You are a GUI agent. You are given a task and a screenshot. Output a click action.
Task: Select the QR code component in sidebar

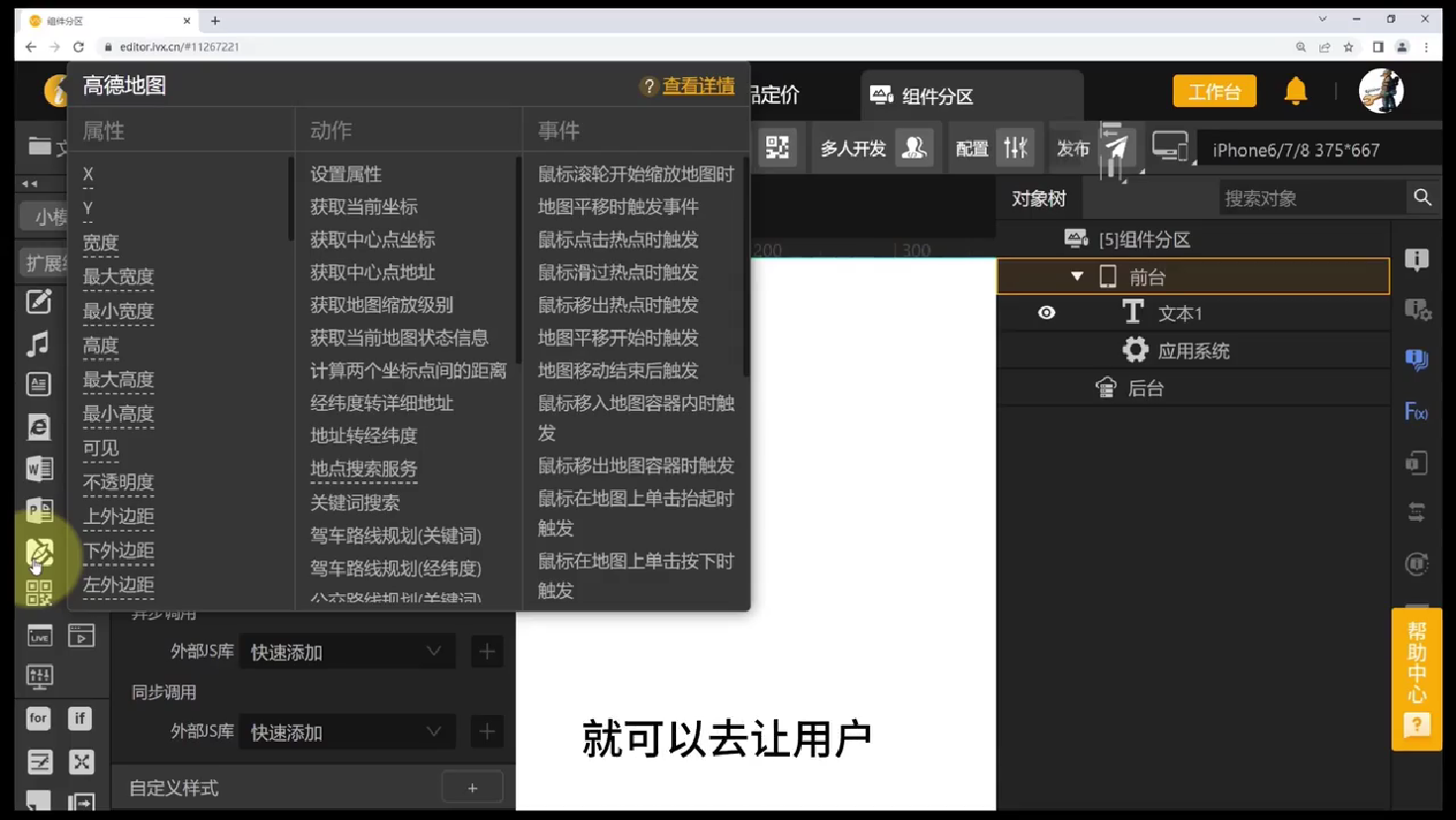(x=39, y=593)
